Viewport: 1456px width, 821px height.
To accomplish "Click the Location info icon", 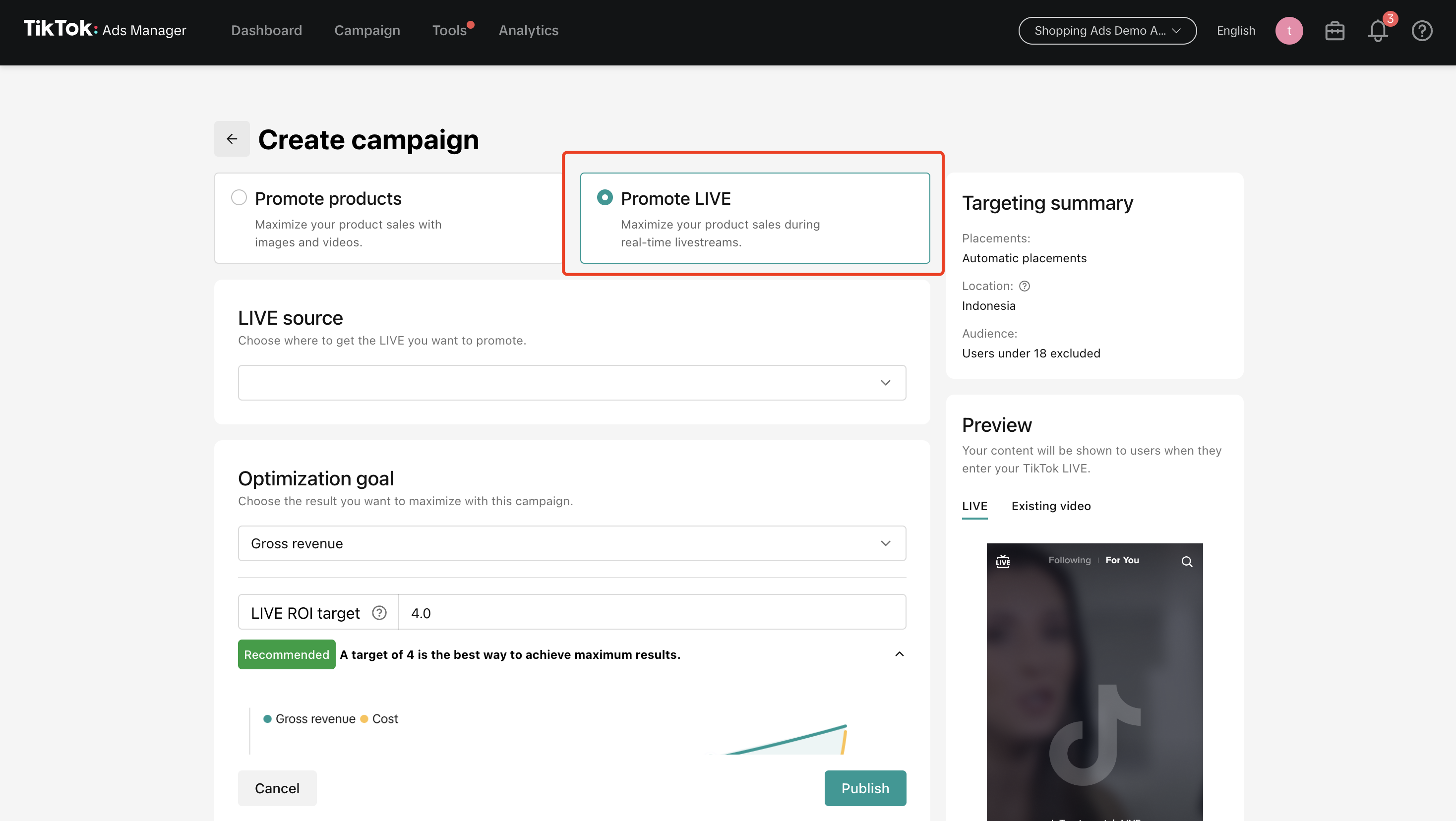I will click(1024, 286).
